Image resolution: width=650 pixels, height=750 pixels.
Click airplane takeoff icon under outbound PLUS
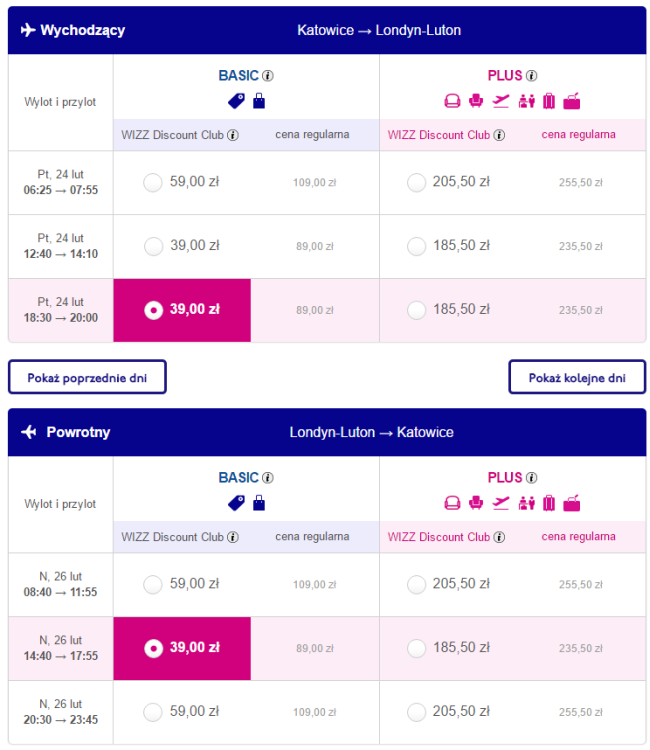click(501, 100)
